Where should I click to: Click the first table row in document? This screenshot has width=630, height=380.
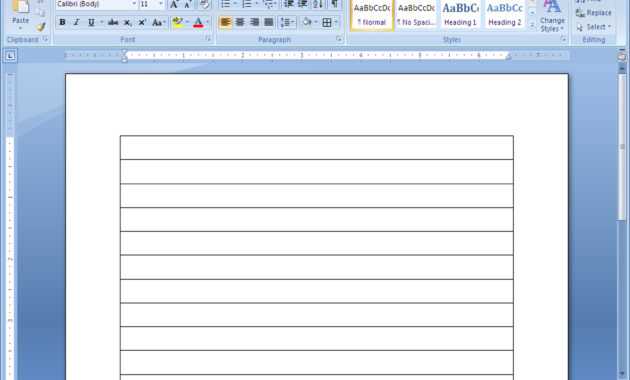pos(317,147)
